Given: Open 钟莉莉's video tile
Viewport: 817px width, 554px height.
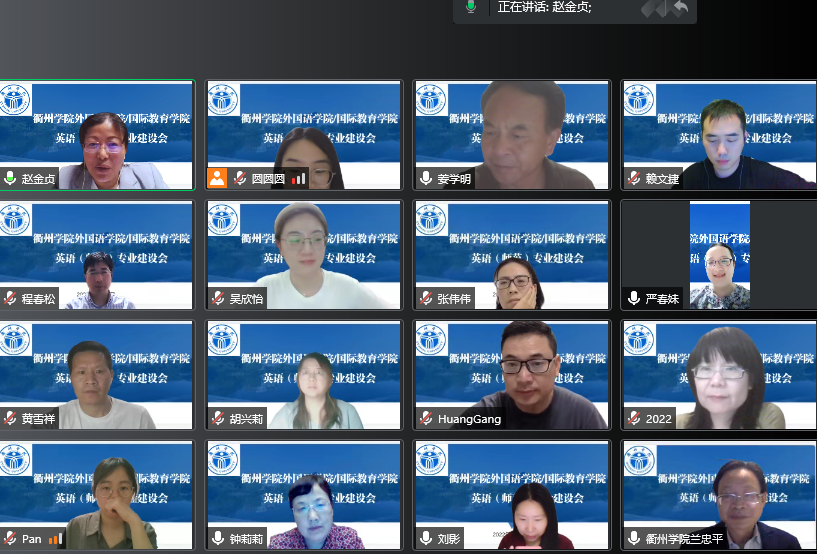Looking at the screenshot, I should (304, 495).
